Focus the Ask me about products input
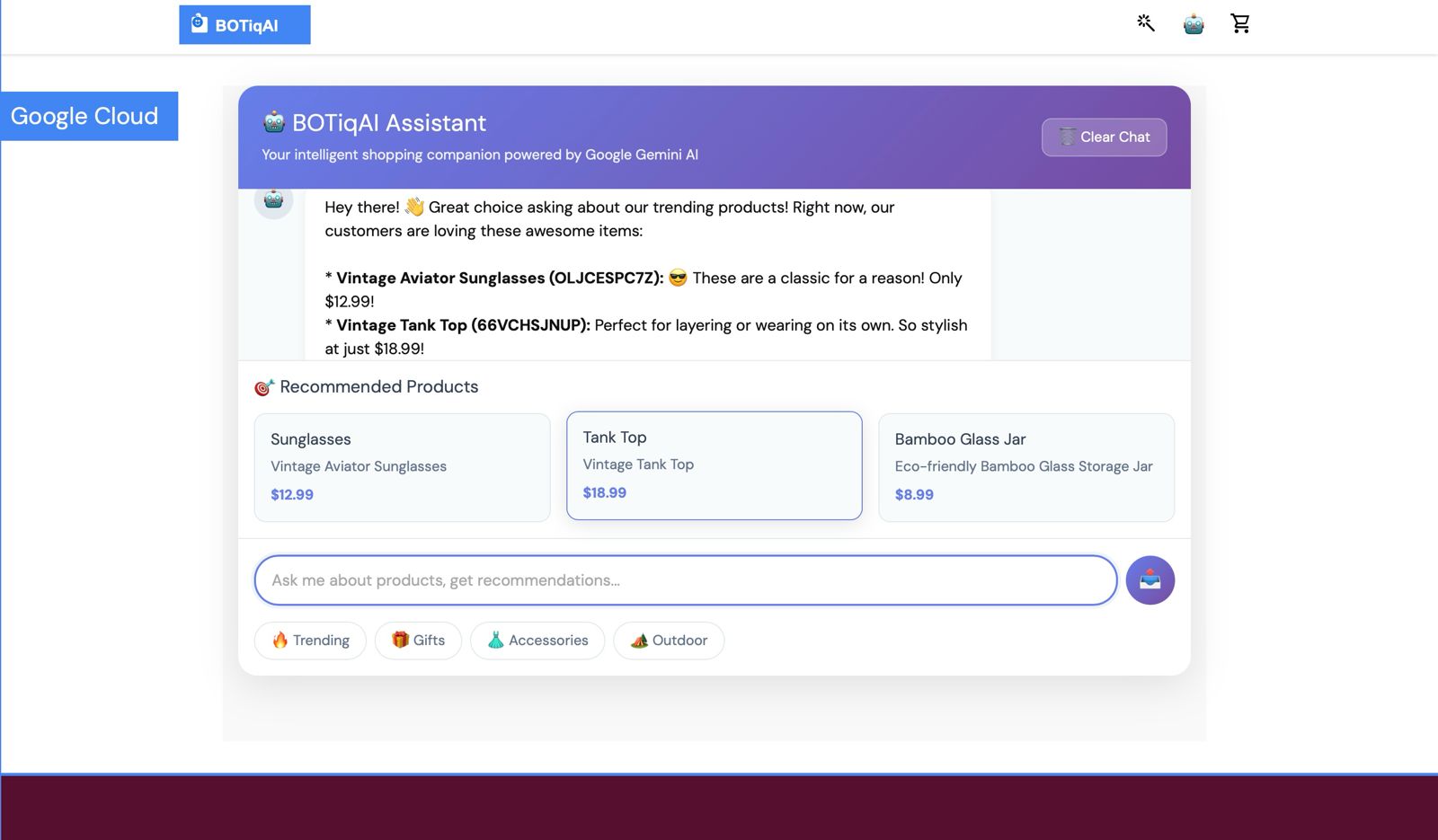The height and width of the screenshot is (840, 1438). pyautogui.click(x=686, y=580)
